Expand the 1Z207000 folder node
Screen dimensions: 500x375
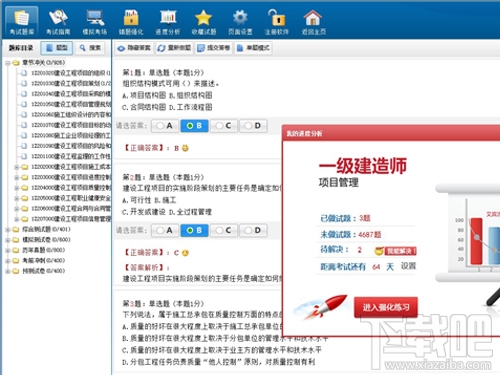coord(16,219)
